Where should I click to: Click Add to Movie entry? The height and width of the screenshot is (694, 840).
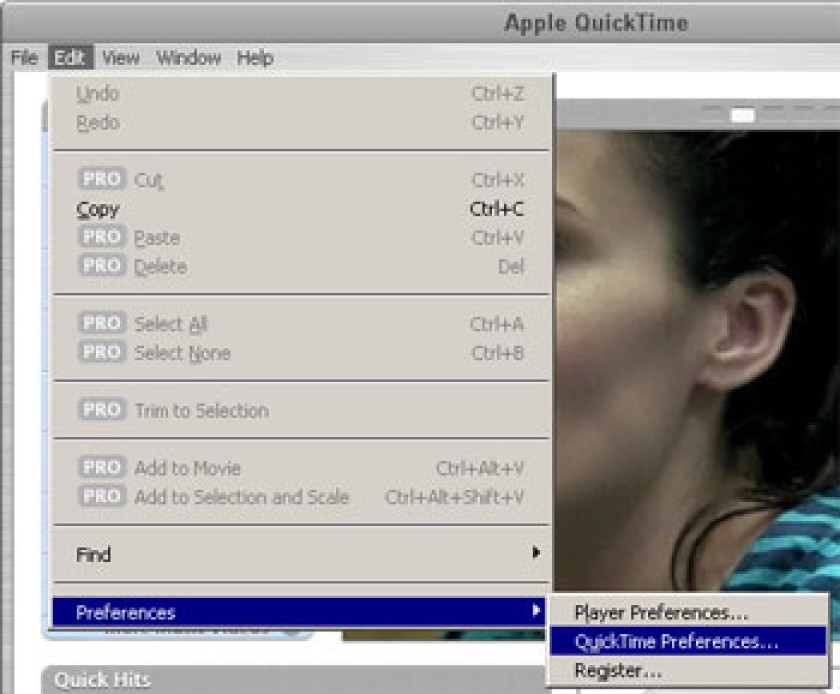(x=302, y=468)
